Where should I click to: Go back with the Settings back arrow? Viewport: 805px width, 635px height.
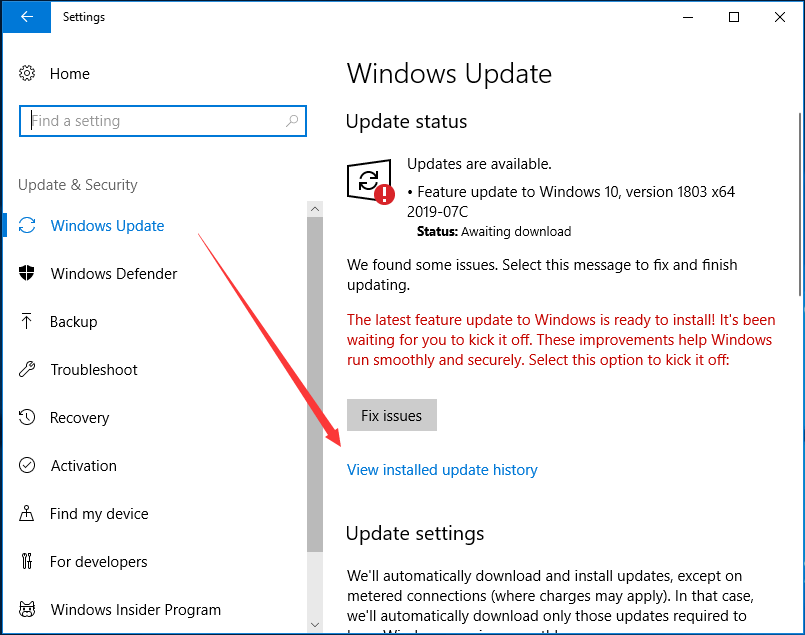(x=27, y=17)
